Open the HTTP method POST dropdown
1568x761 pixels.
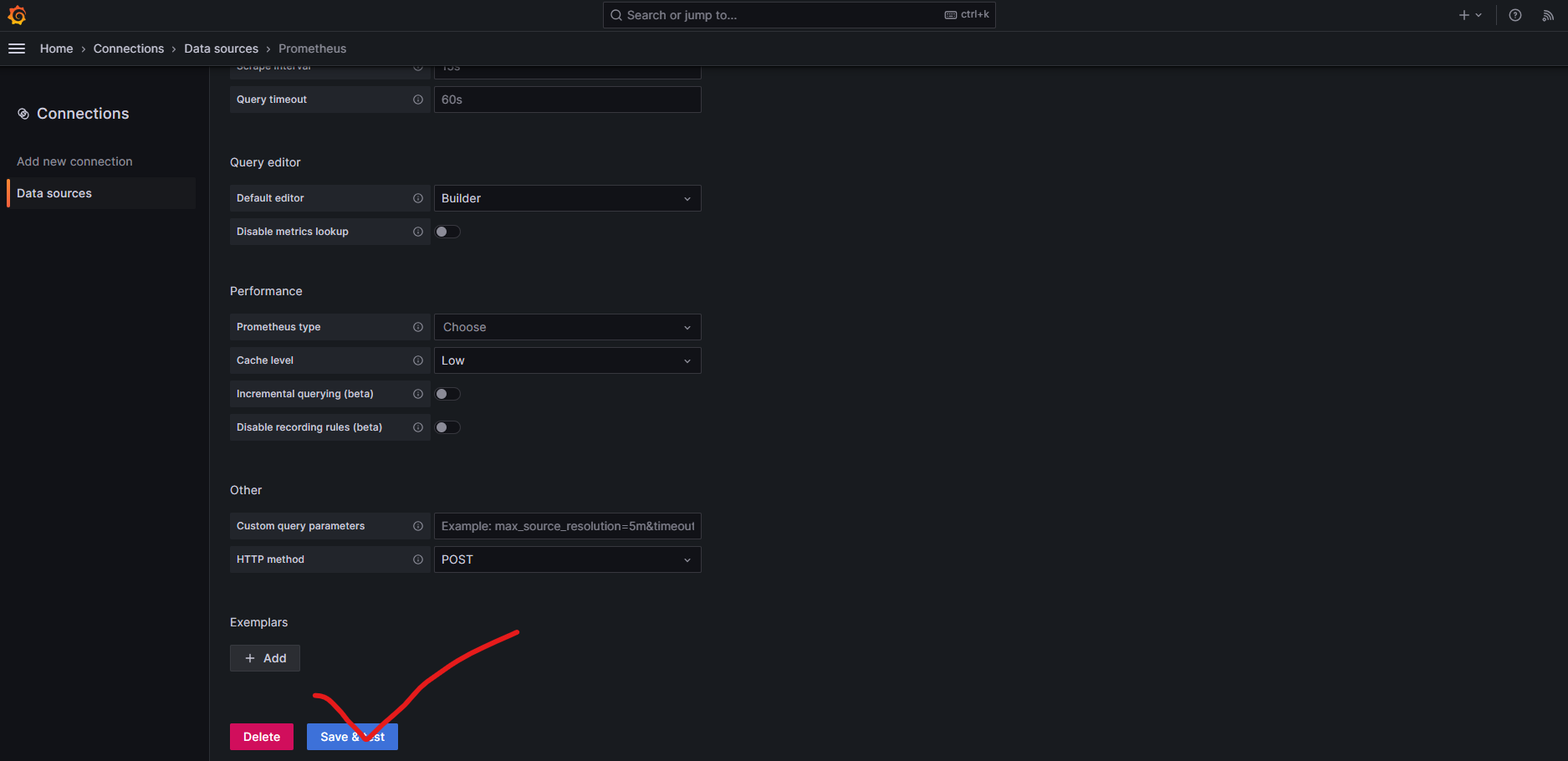568,559
